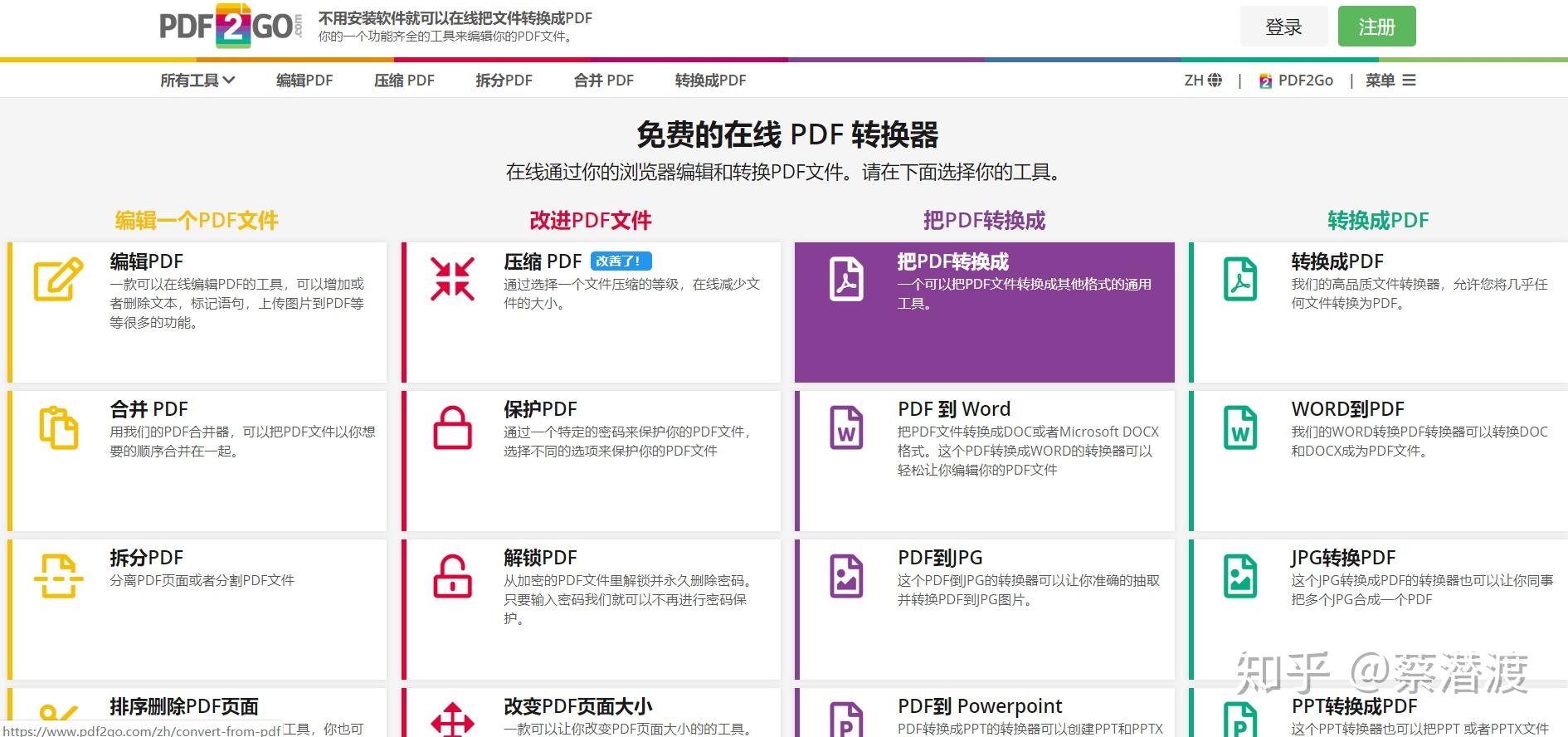This screenshot has height=737, width=1568.
Task: Click the purple PDF到JPG image icon
Action: [x=846, y=576]
